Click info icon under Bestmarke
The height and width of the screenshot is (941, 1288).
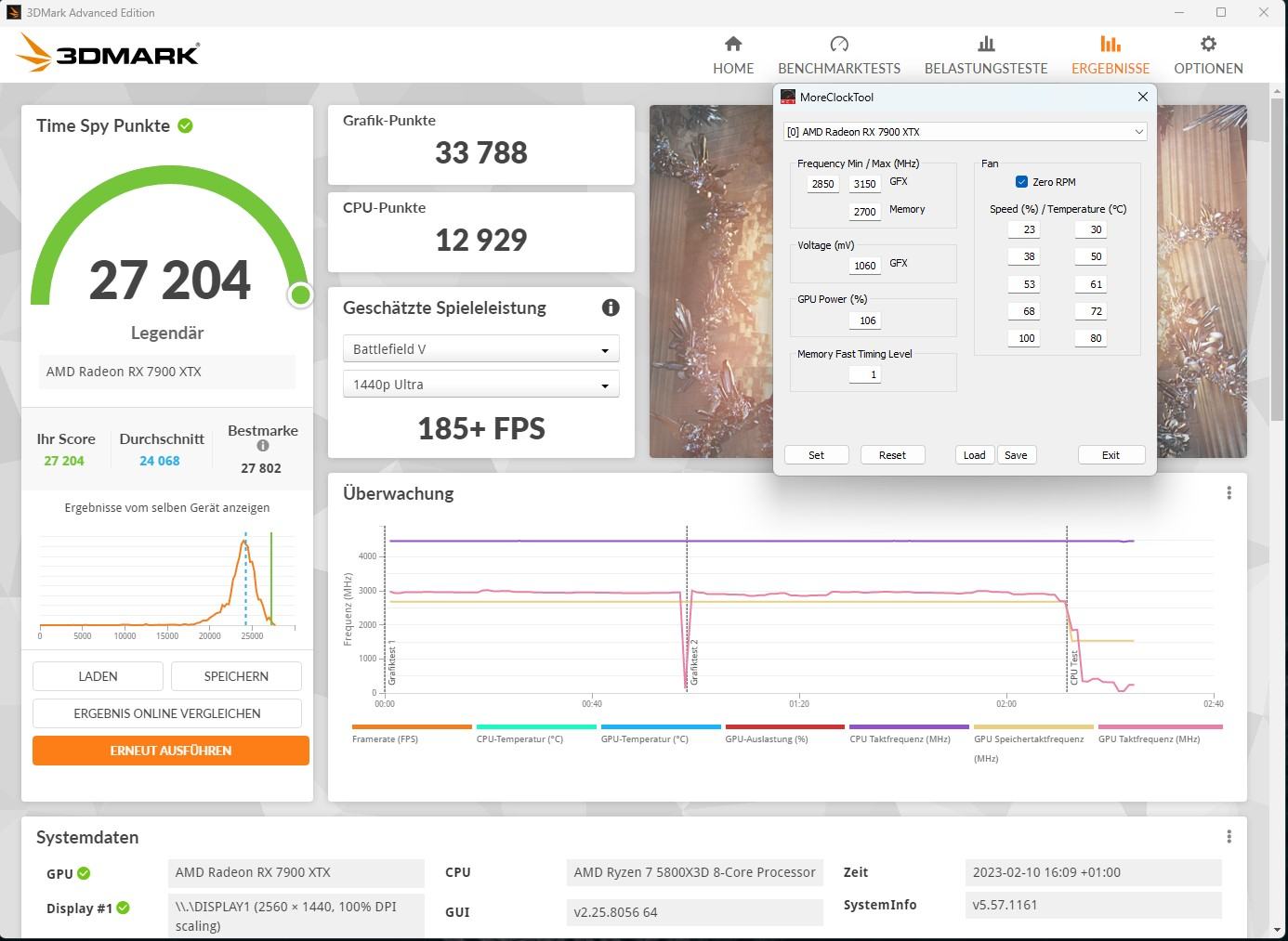coord(263,446)
